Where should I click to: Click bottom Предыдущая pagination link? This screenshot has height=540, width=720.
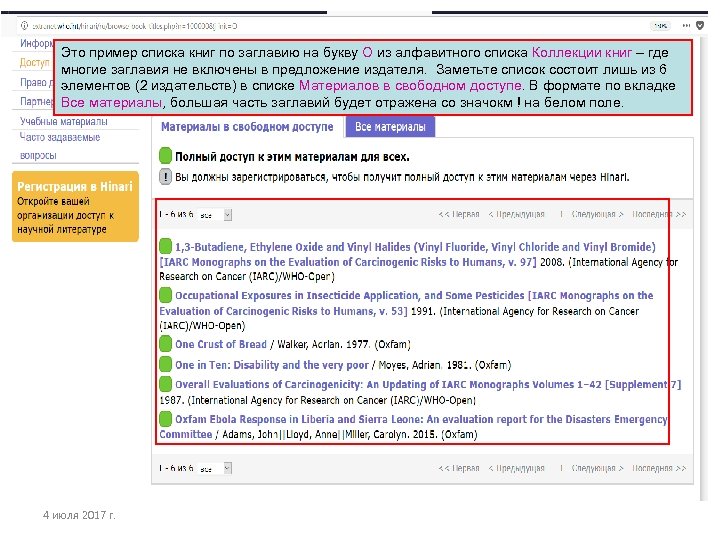(517, 468)
